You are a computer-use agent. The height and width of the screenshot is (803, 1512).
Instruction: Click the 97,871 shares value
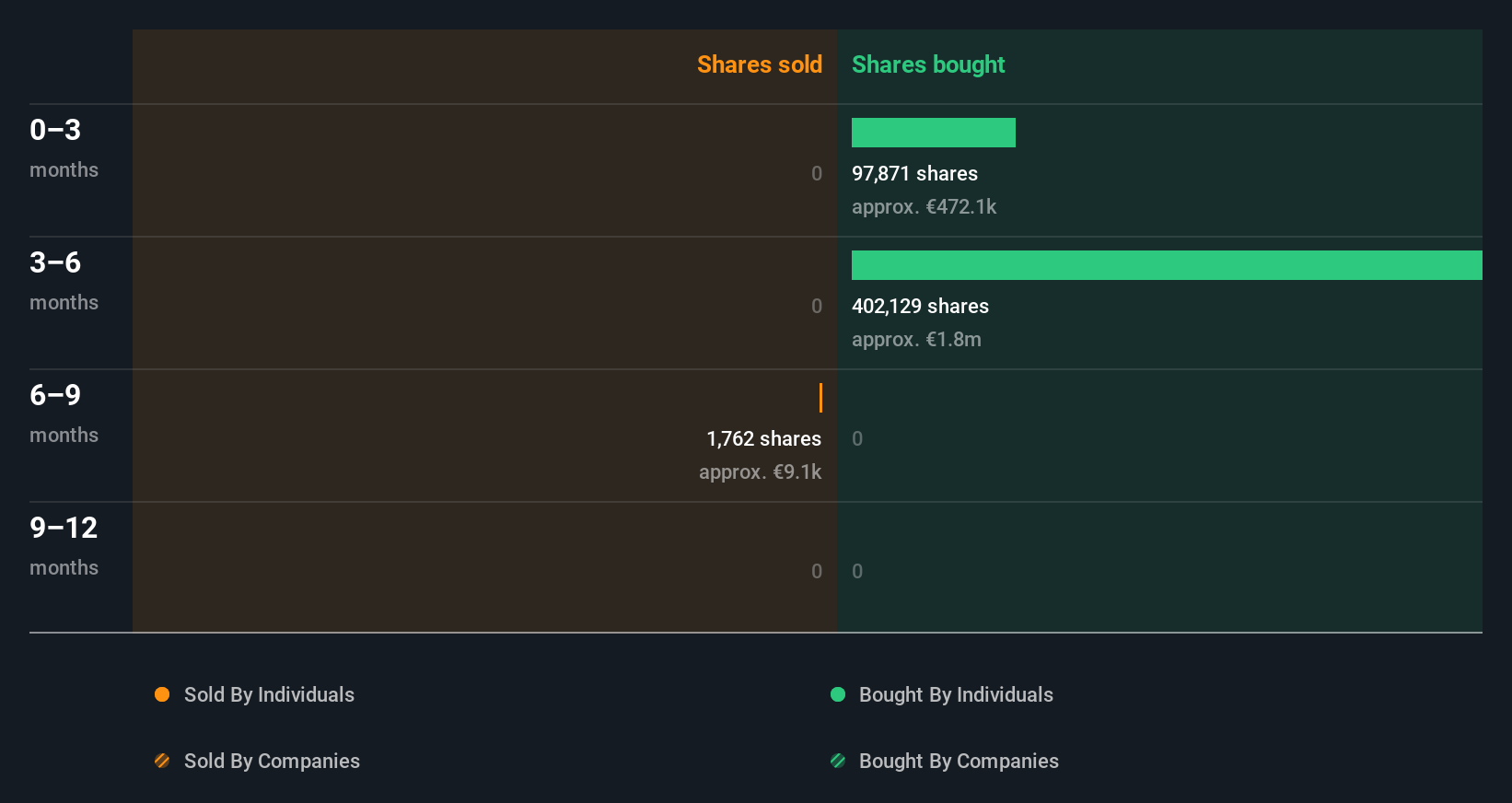click(914, 173)
